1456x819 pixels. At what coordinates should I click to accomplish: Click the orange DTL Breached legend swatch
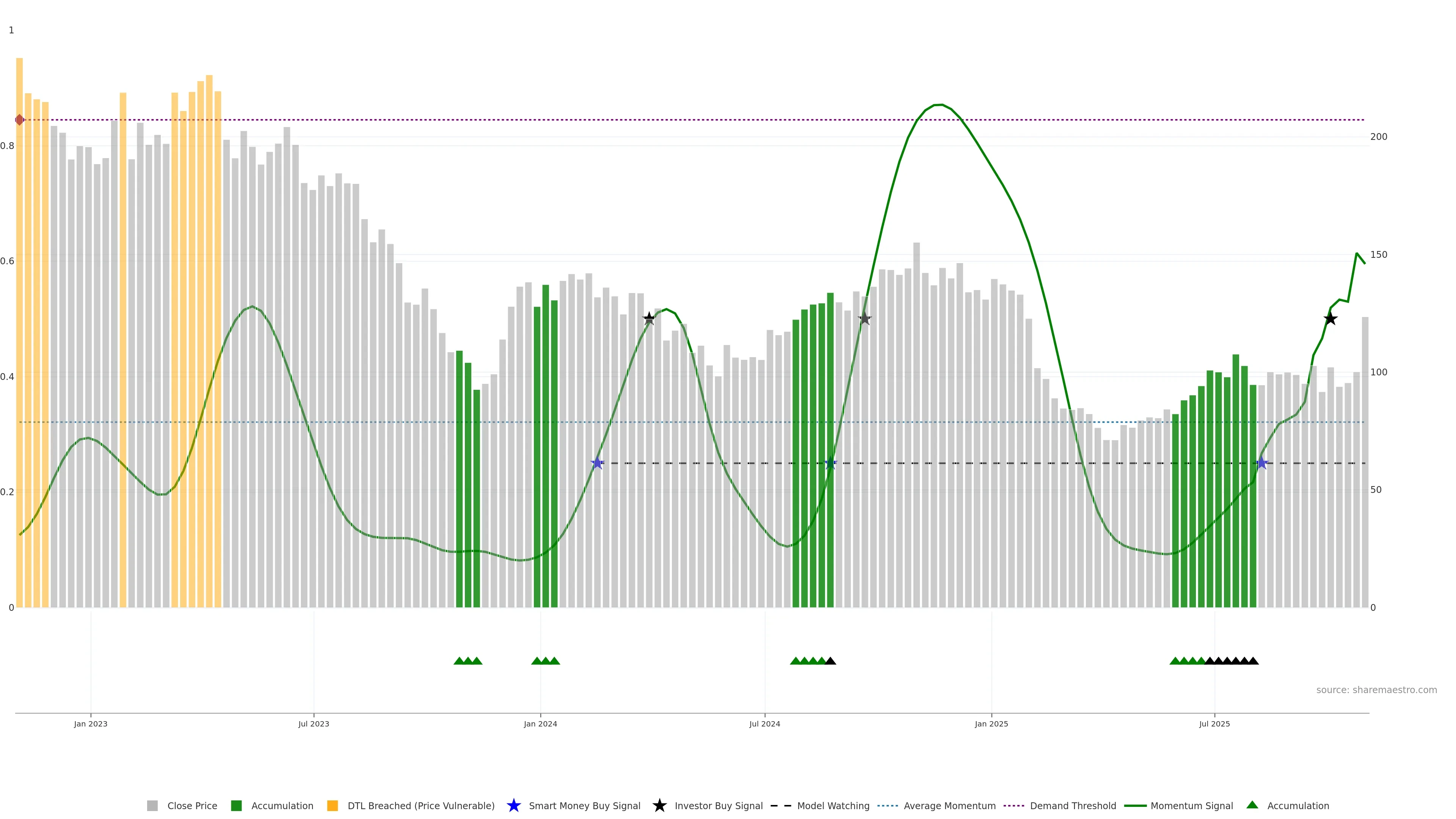click(333, 806)
